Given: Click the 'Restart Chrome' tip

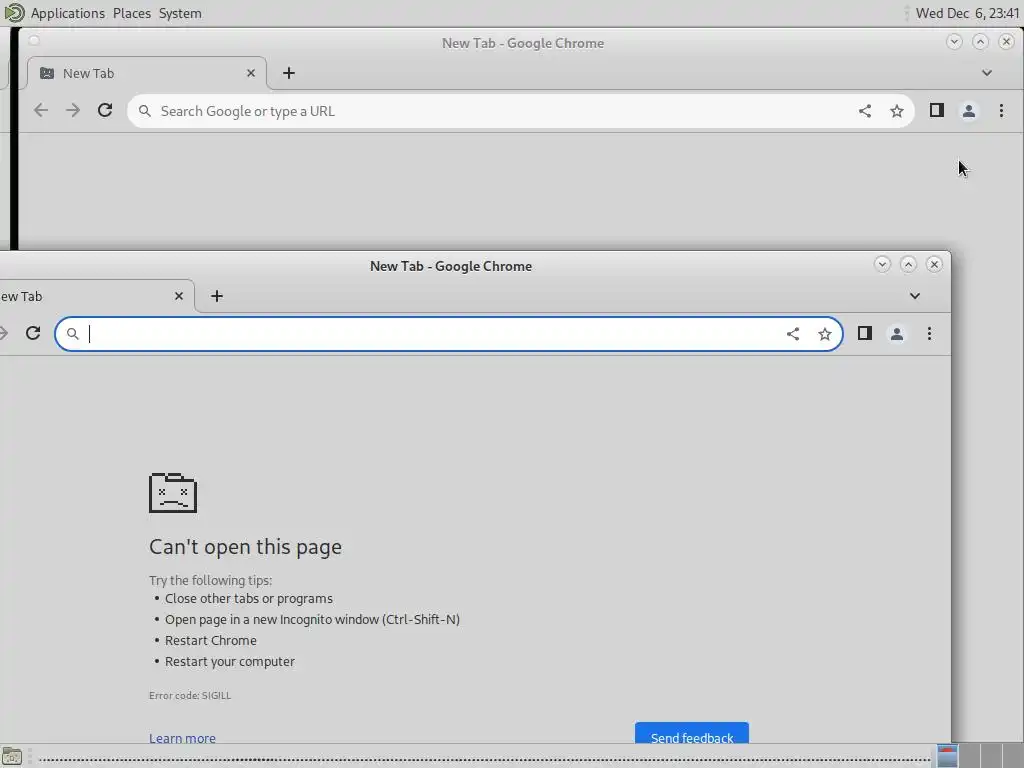Looking at the screenshot, I should [210, 641].
